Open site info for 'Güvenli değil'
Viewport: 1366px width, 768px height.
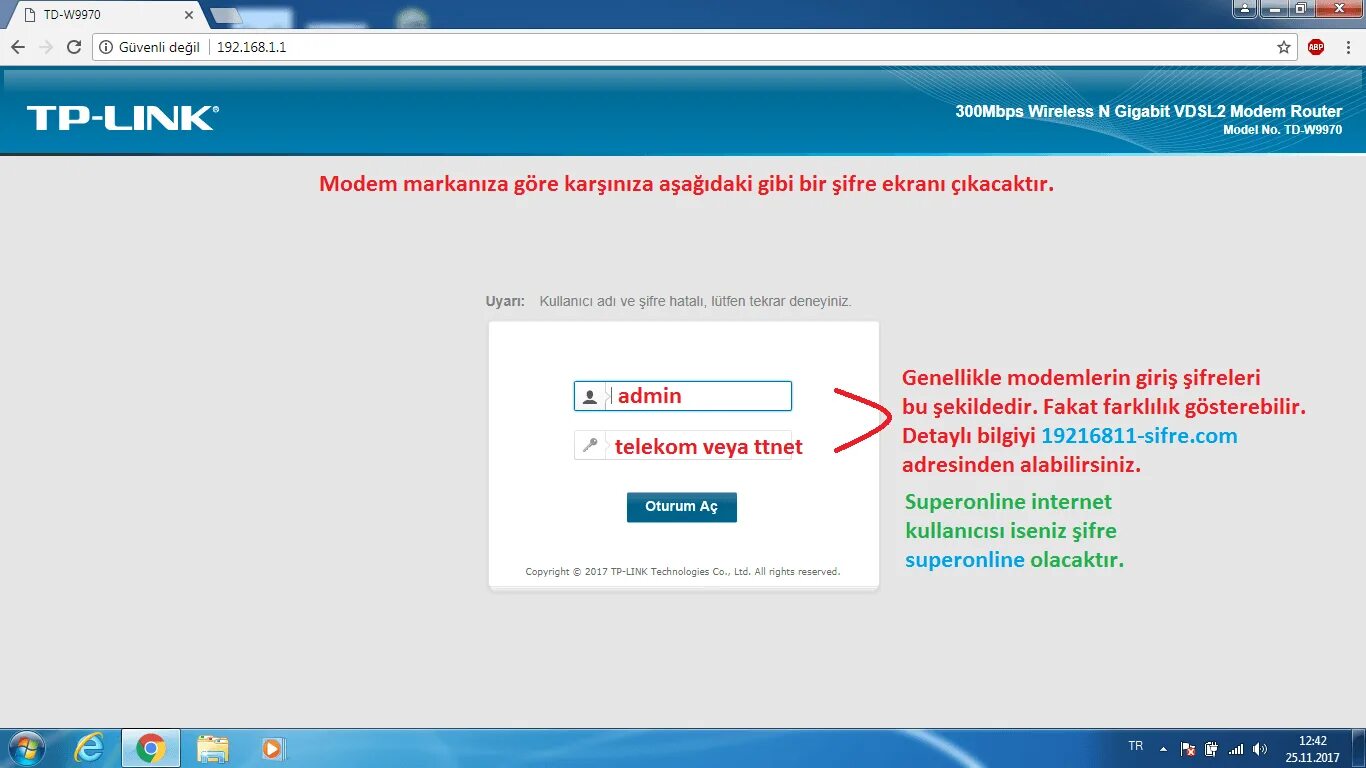pyautogui.click(x=150, y=47)
